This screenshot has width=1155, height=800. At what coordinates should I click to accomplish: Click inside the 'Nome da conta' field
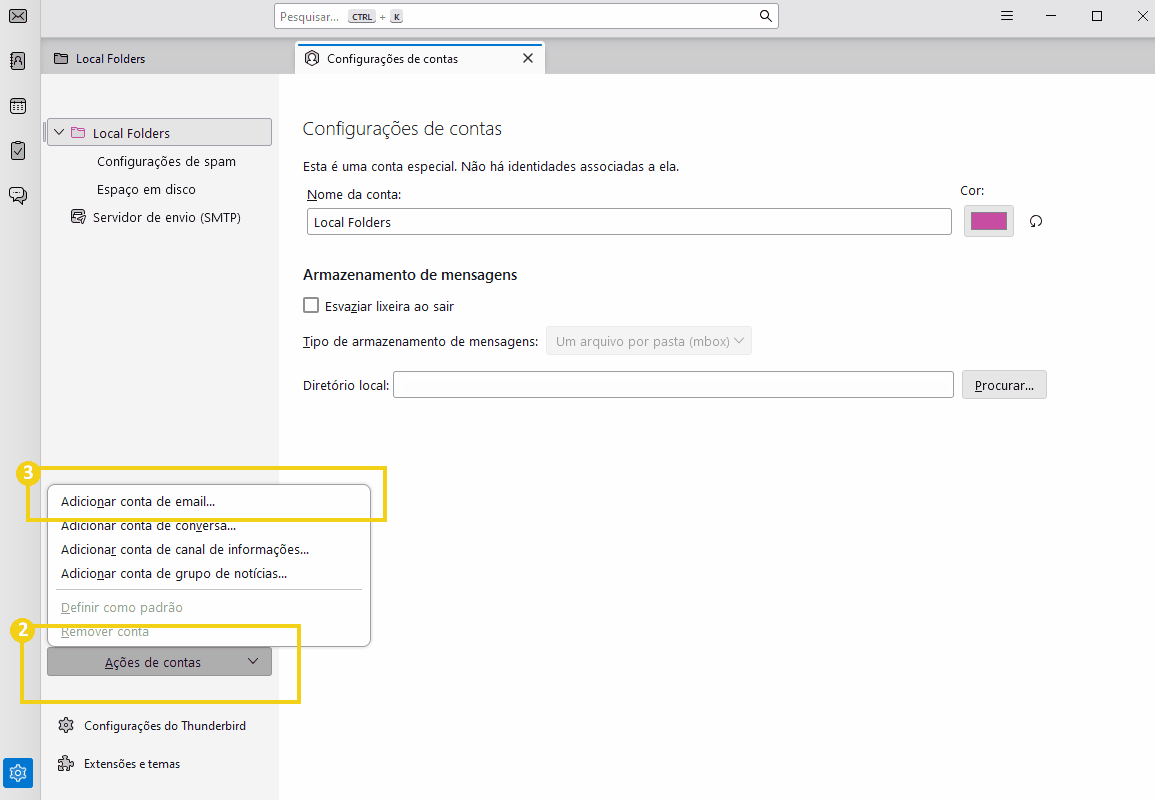pos(628,221)
